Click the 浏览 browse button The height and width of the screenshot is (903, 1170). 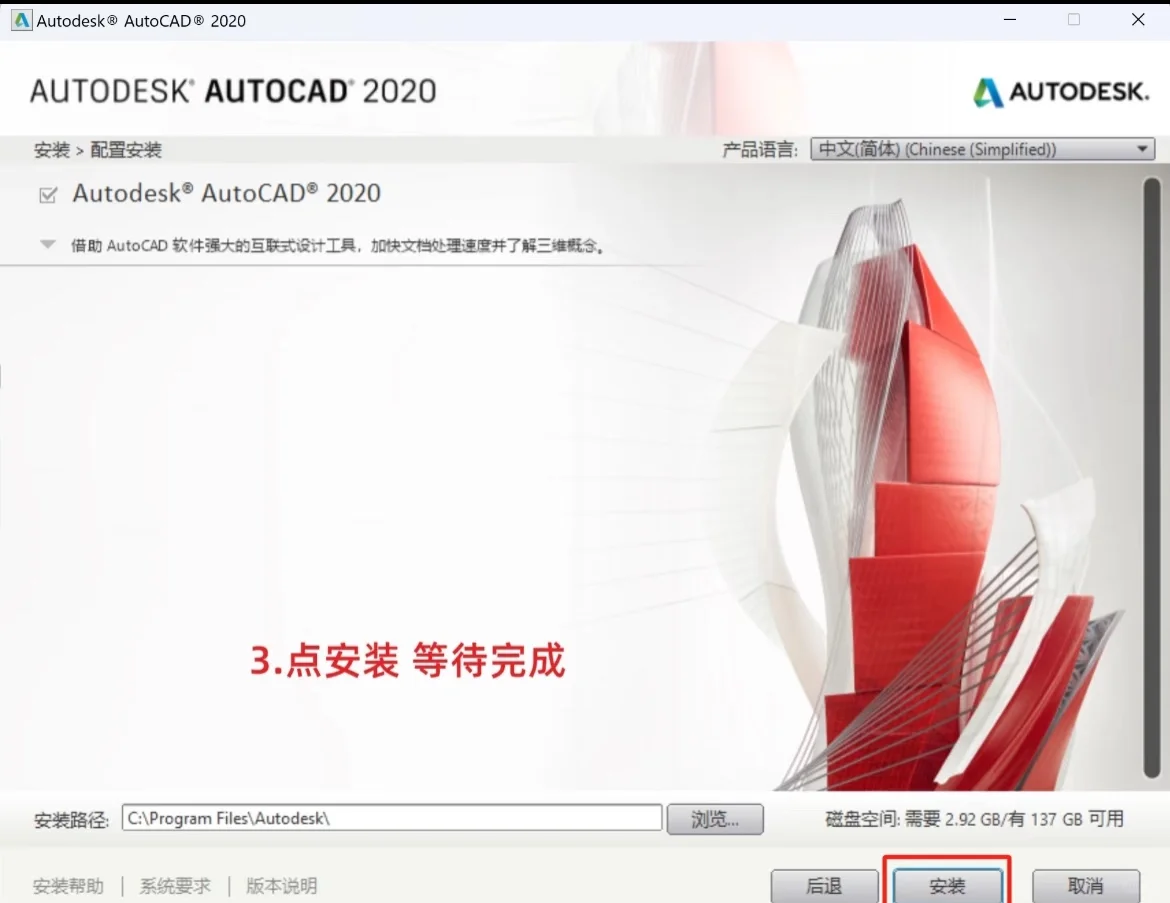click(x=714, y=818)
